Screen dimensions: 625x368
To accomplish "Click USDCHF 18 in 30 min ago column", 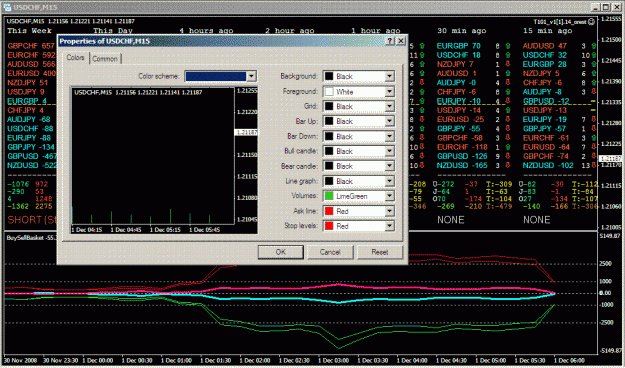I will pos(459,55).
